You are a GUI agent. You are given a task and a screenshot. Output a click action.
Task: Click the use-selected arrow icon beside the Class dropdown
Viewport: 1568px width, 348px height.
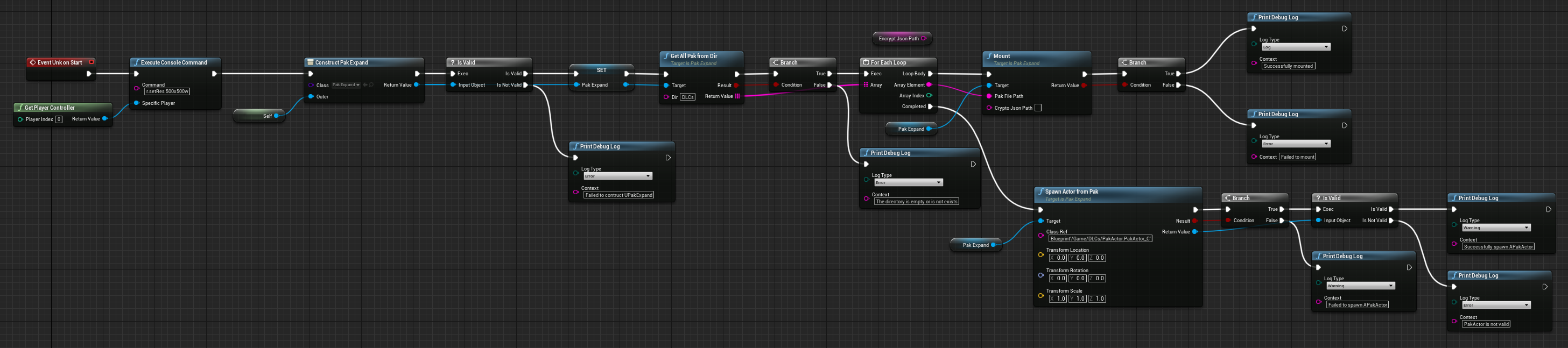364,85
